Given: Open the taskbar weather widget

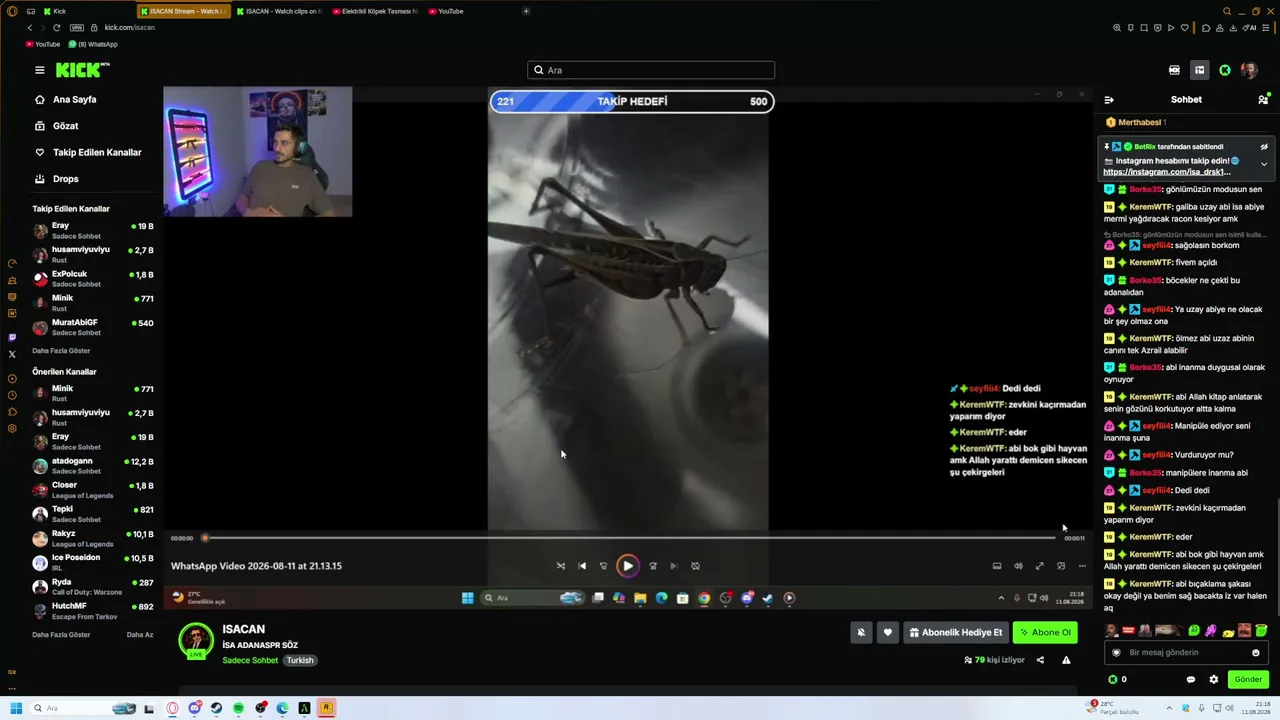Looking at the screenshot, I should coord(1114,708).
